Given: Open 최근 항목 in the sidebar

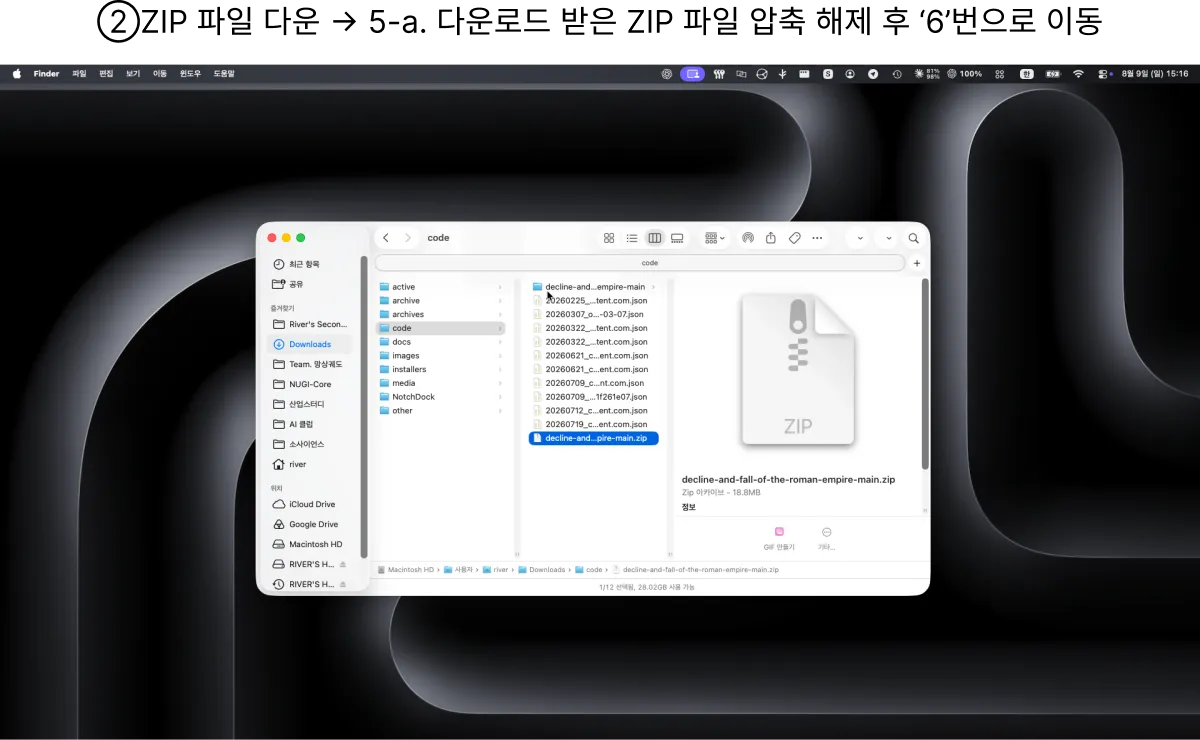Looking at the screenshot, I should click(x=311, y=264).
